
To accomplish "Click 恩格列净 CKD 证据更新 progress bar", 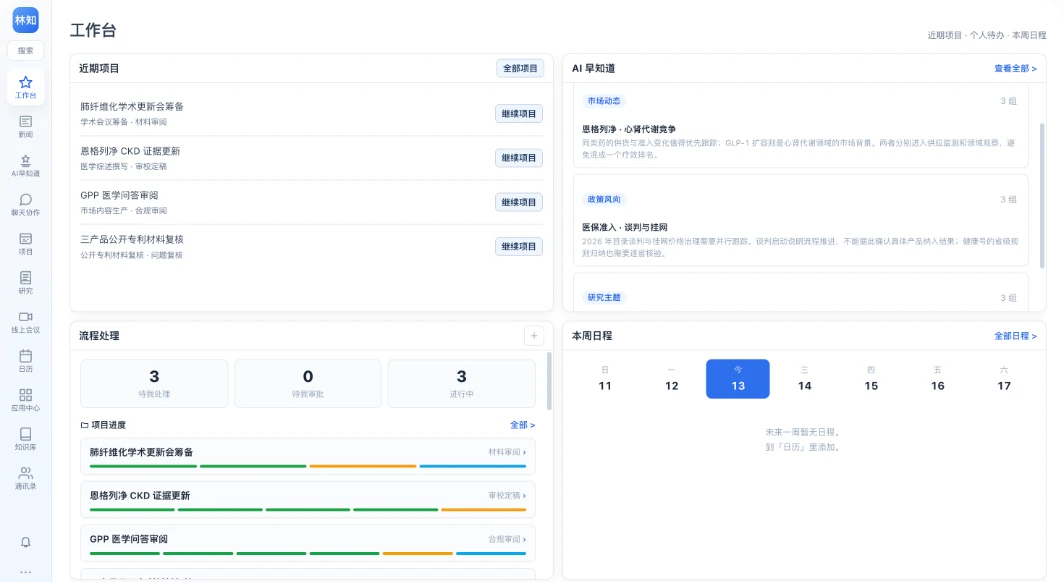I will (307, 509).
